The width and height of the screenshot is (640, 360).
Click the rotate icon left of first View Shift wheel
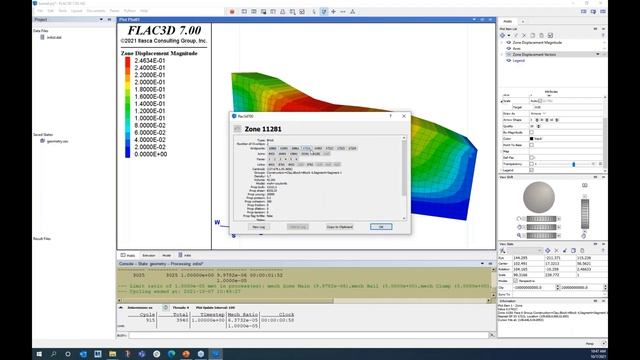(519, 219)
